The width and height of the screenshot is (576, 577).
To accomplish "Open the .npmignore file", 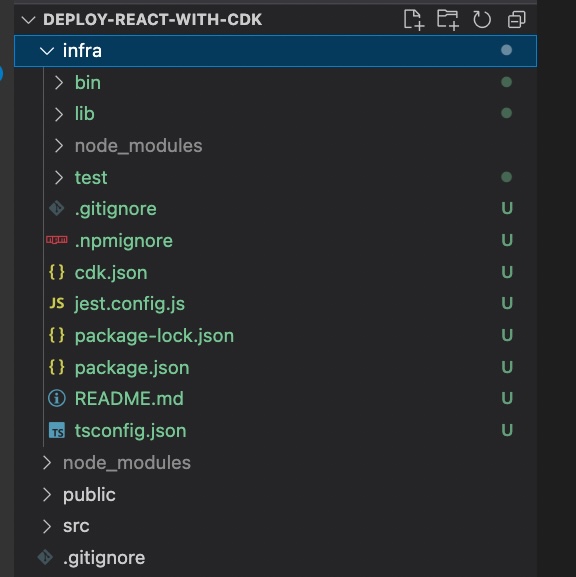I will point(124,241).
